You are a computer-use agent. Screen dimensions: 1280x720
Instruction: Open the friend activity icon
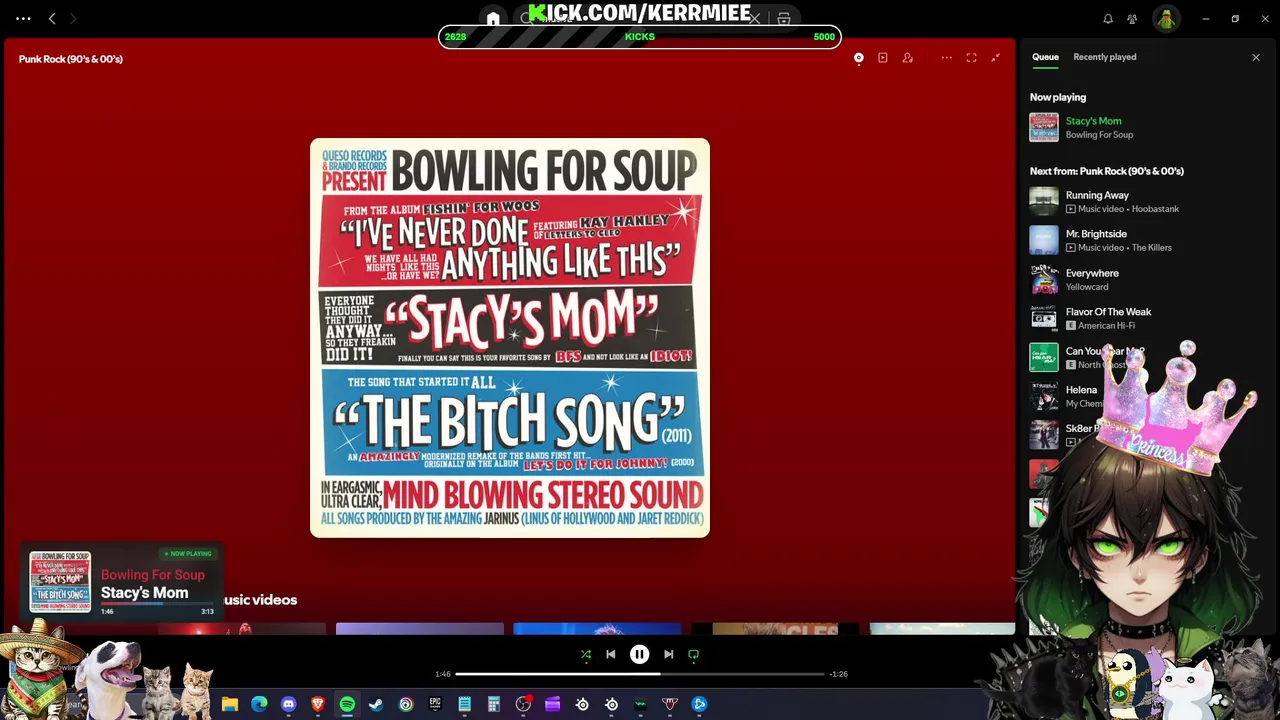[1132, 18]
